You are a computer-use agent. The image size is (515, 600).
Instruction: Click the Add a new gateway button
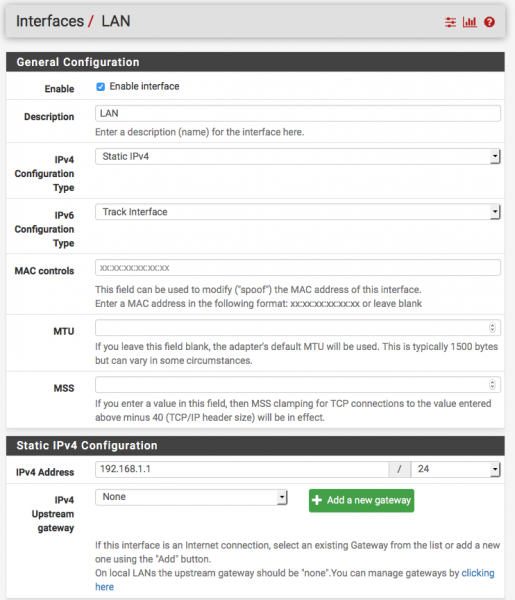[362, 501]
